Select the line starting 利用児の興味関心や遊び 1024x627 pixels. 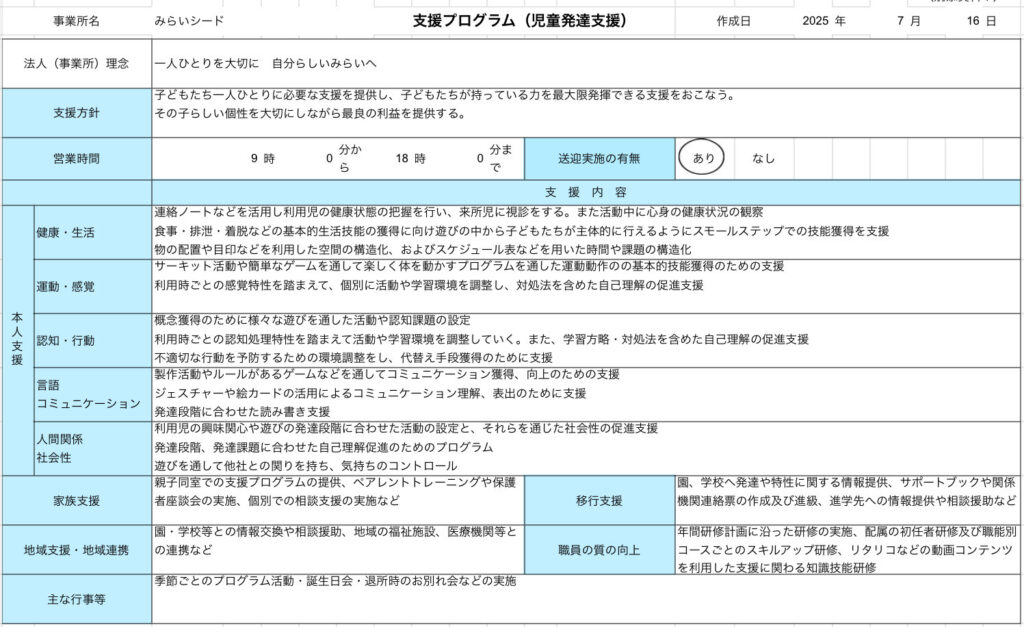406,428
